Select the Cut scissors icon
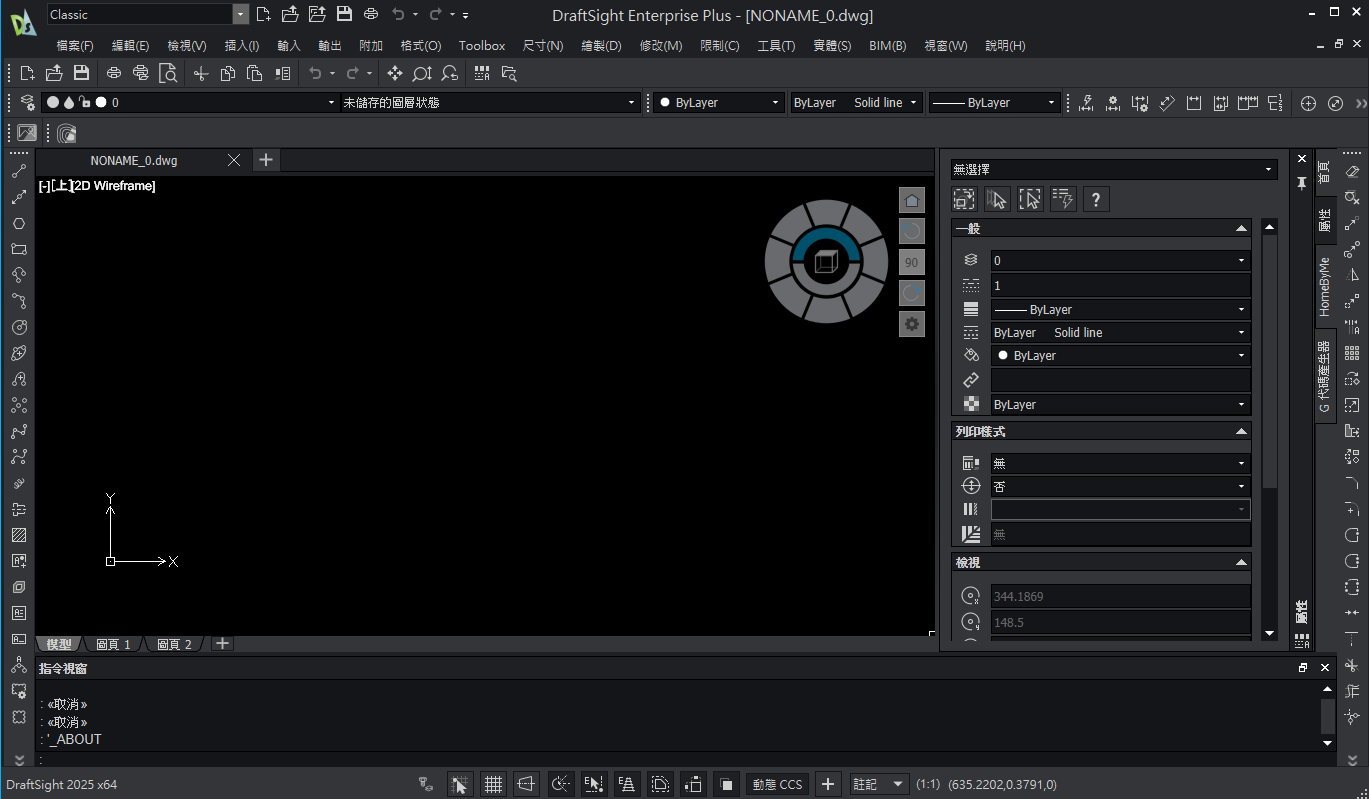1369x799 pixels. coord(201,73)
